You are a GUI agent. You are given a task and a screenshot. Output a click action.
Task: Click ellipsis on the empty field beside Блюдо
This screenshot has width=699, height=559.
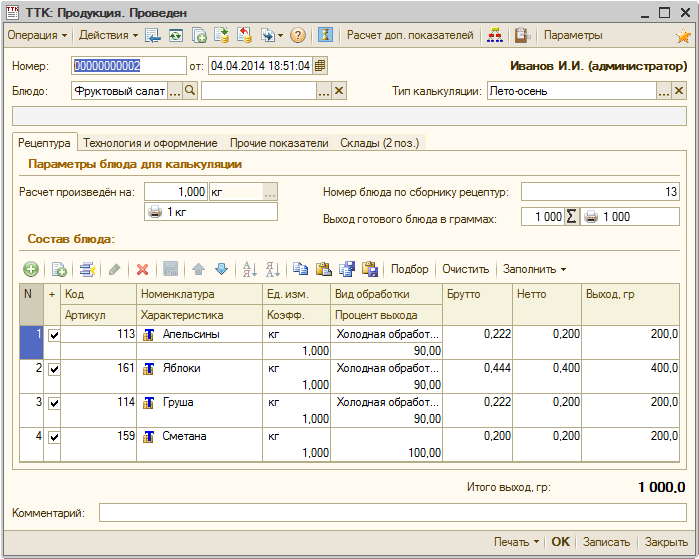(x=324, y=91)
